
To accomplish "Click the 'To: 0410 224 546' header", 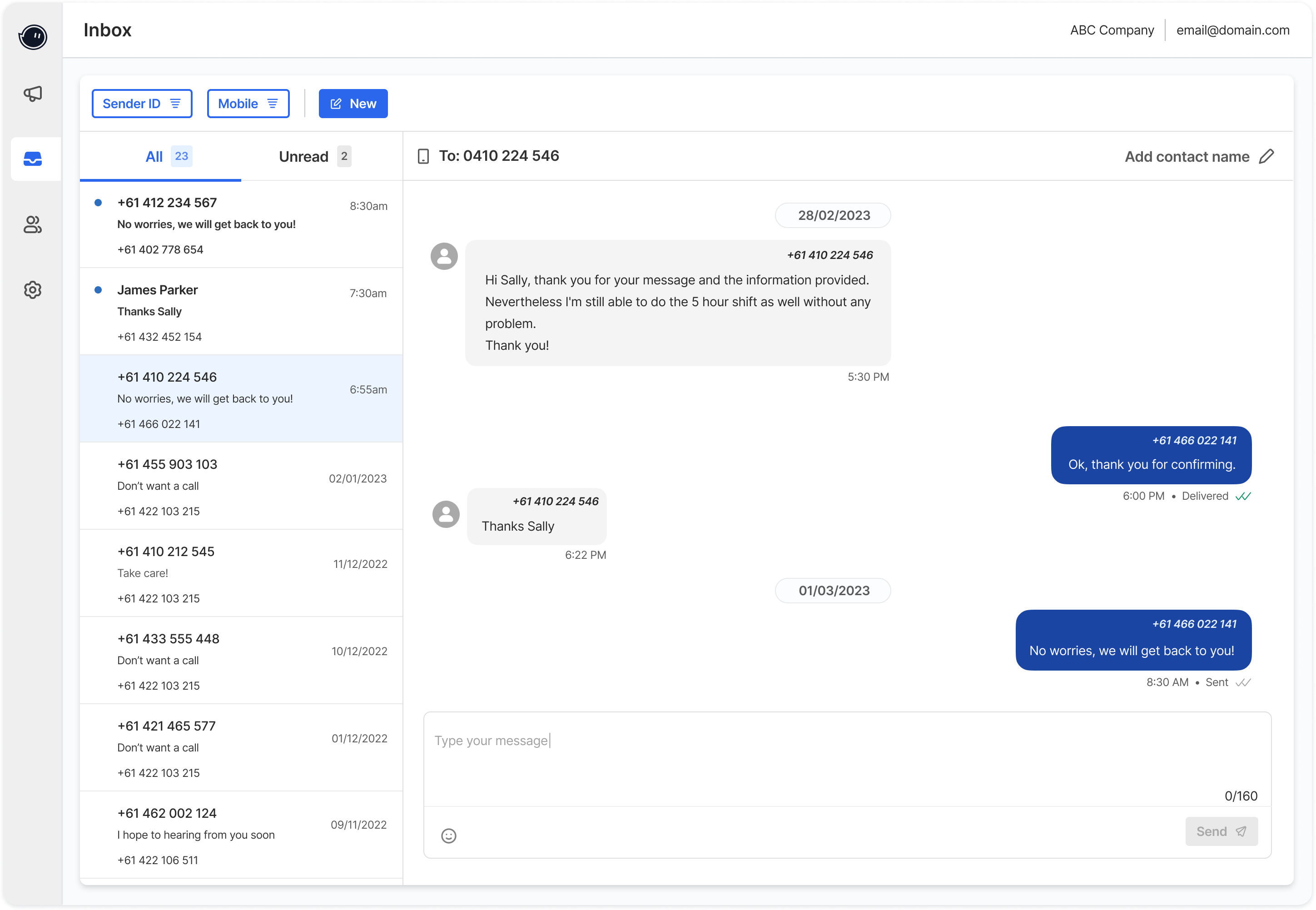I will (499, 156).
